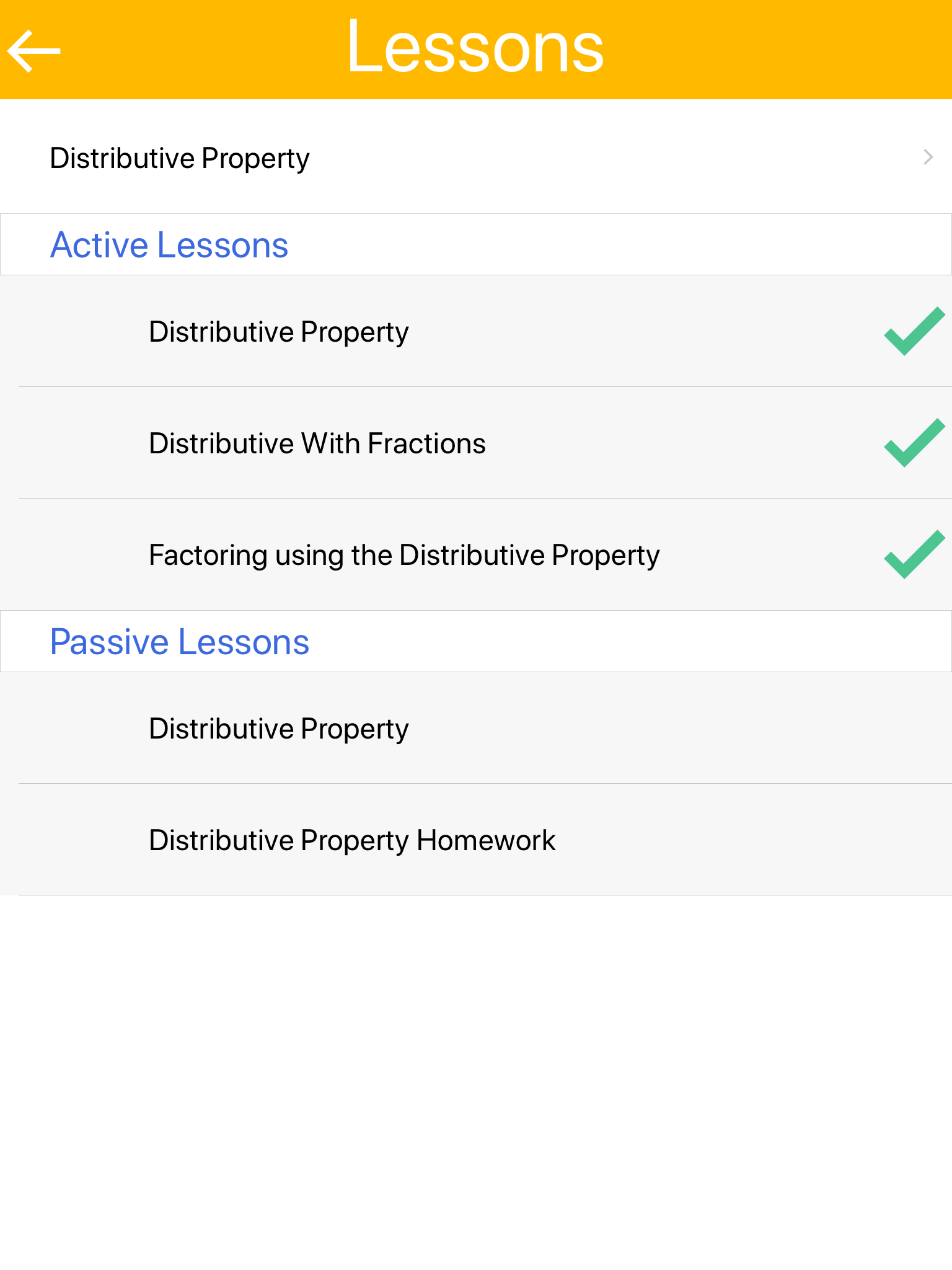The image size is (952, 1270).
Task: Tap the back arrow icon
Action: coord(34,51)
